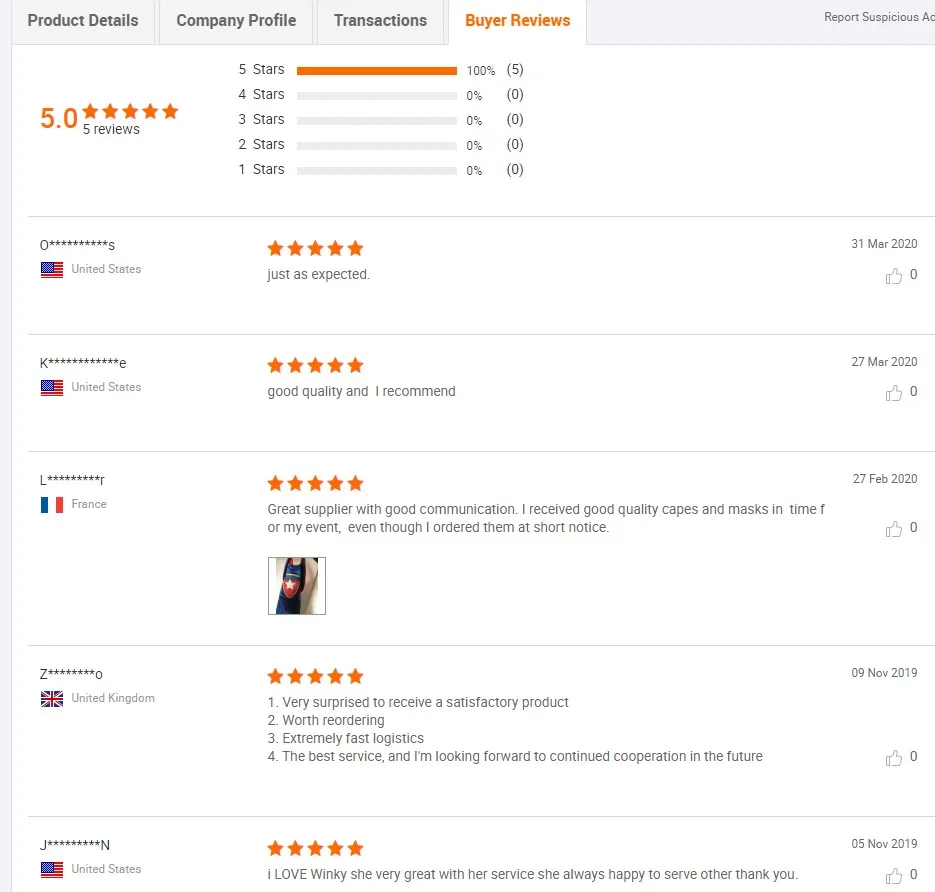
Task: Open the Product Details tab
Action: click(x=83, y=21)
